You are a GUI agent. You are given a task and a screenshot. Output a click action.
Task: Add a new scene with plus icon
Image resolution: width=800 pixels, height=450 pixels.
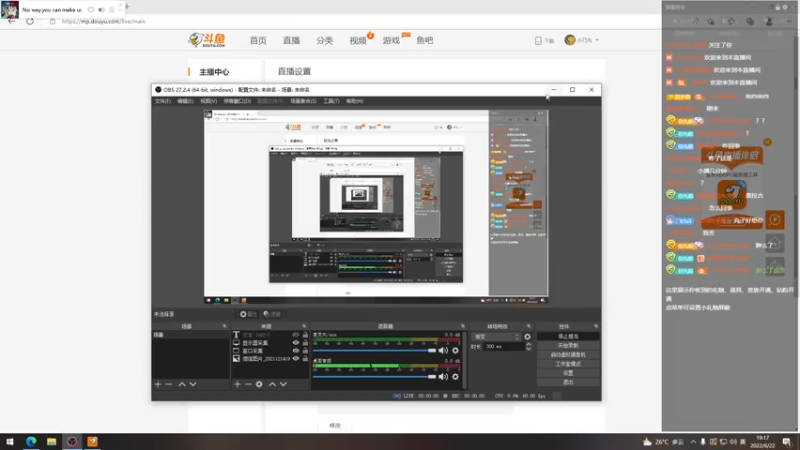pos(158,384)
